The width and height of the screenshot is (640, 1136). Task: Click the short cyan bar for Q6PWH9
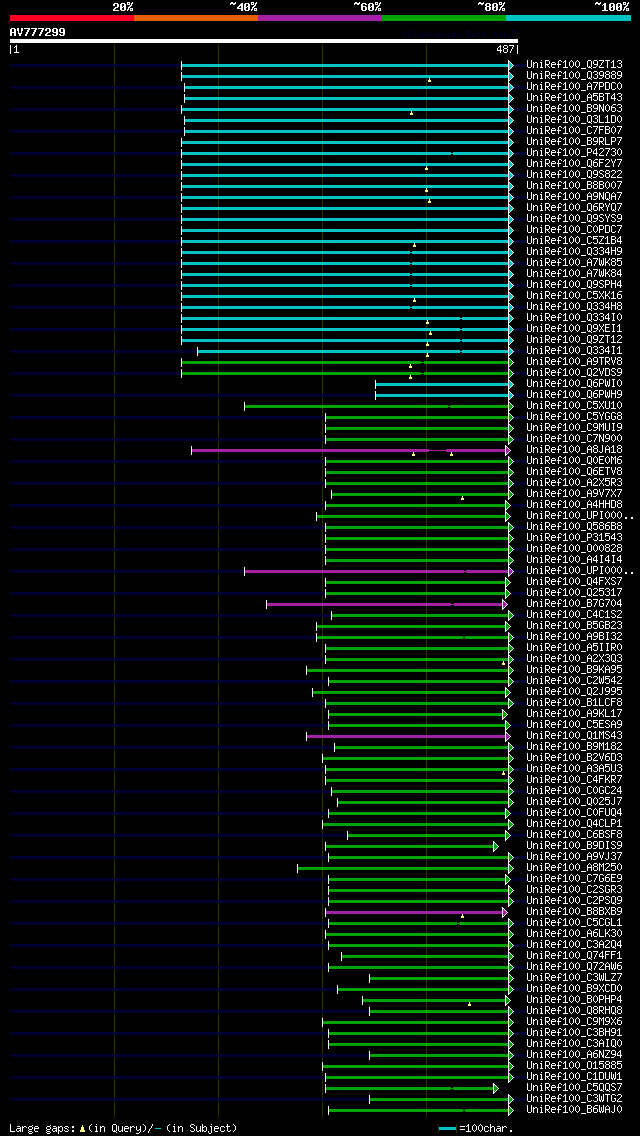(x=444, y=395)
